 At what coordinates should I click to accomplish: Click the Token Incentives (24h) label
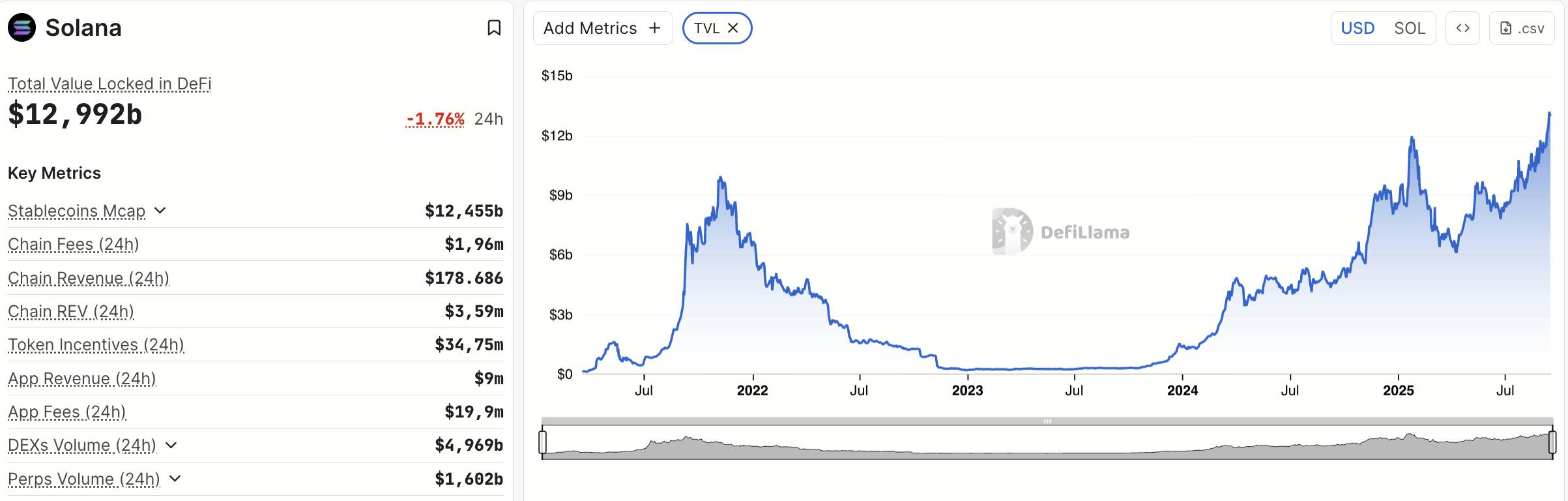96,344
